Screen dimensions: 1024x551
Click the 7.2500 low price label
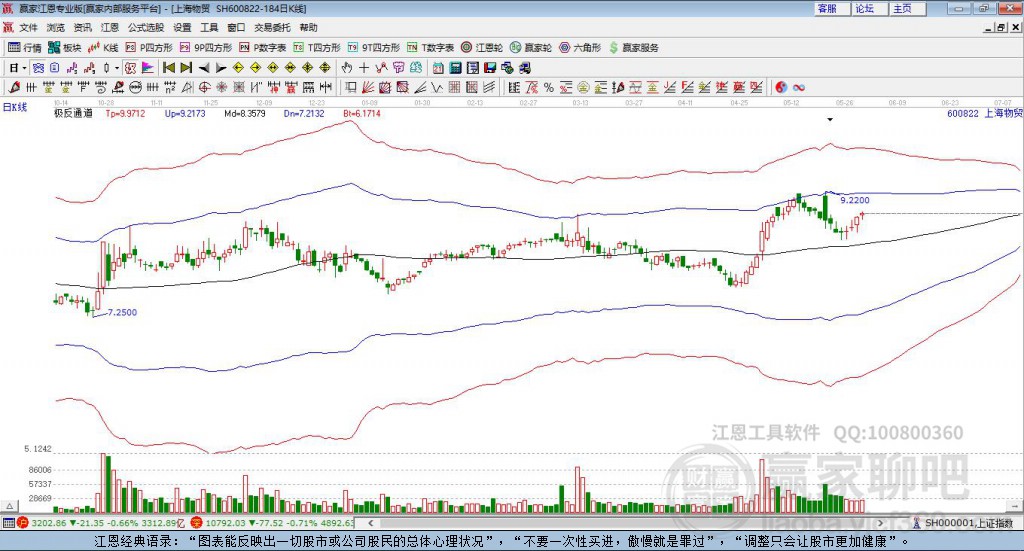click(x=122, y=313)
